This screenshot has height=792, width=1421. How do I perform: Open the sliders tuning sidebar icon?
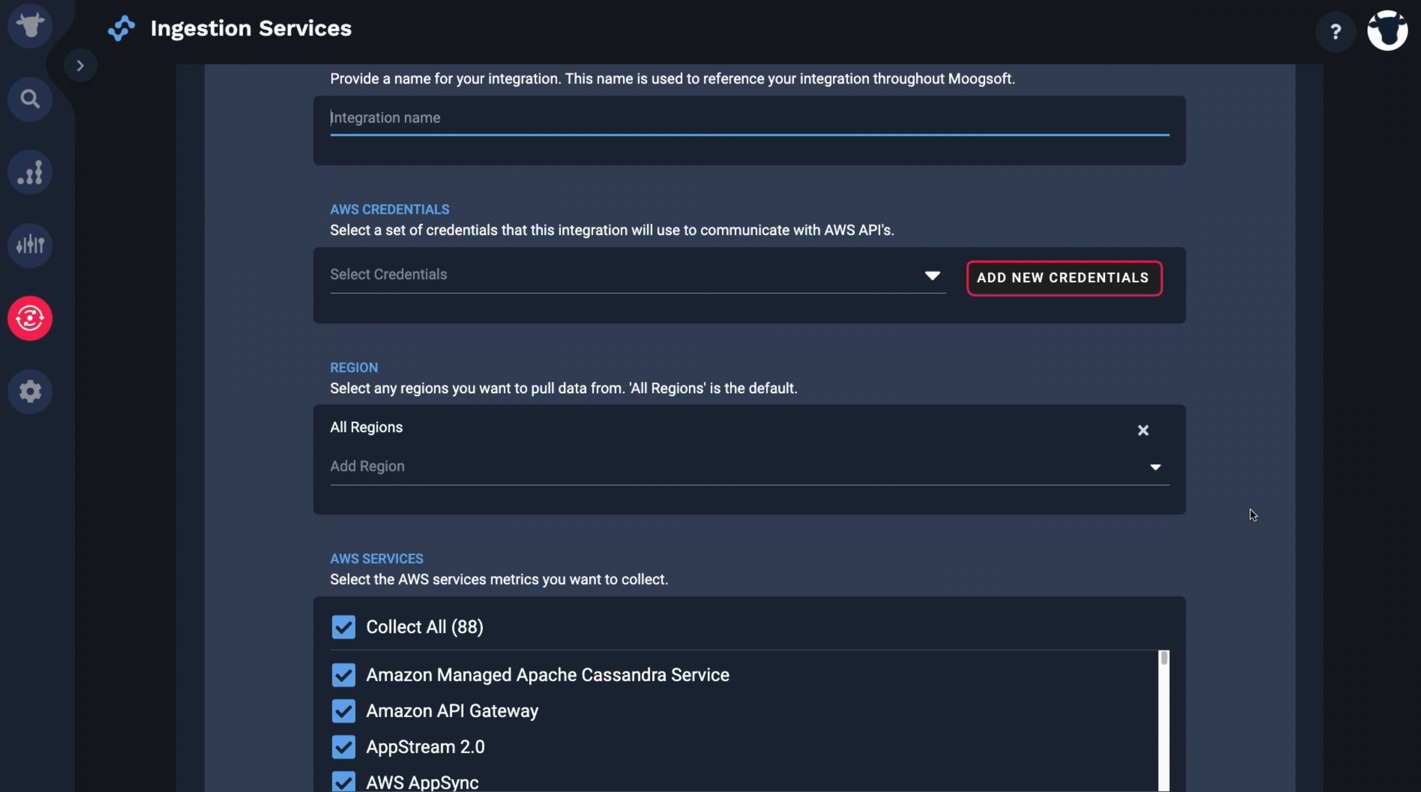coord(30,245)
